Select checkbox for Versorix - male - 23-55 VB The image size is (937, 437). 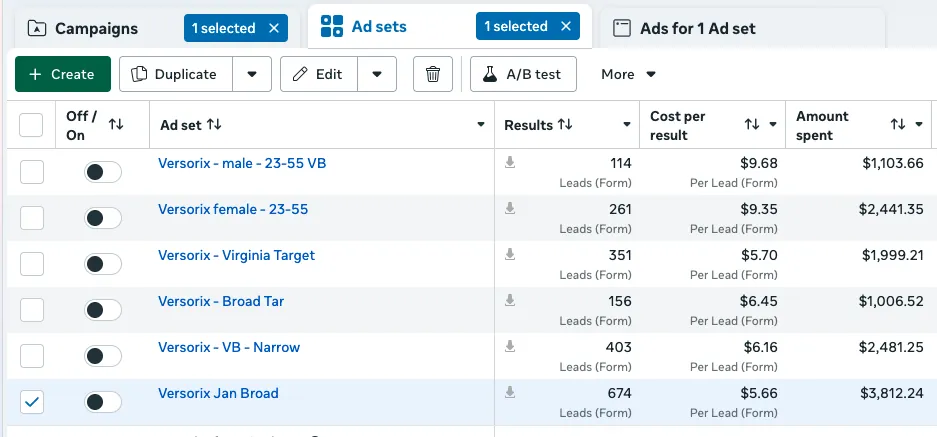tap(32, 172)
